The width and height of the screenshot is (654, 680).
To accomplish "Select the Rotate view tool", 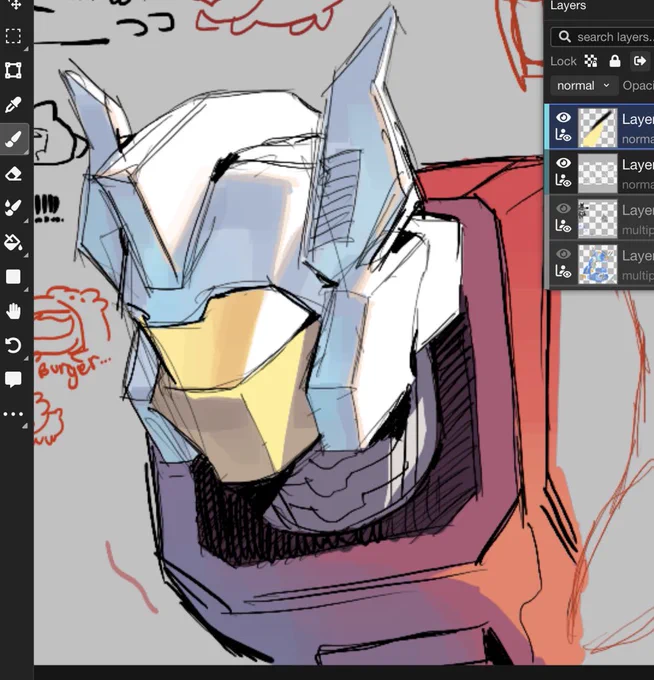I will click(13, 345).
